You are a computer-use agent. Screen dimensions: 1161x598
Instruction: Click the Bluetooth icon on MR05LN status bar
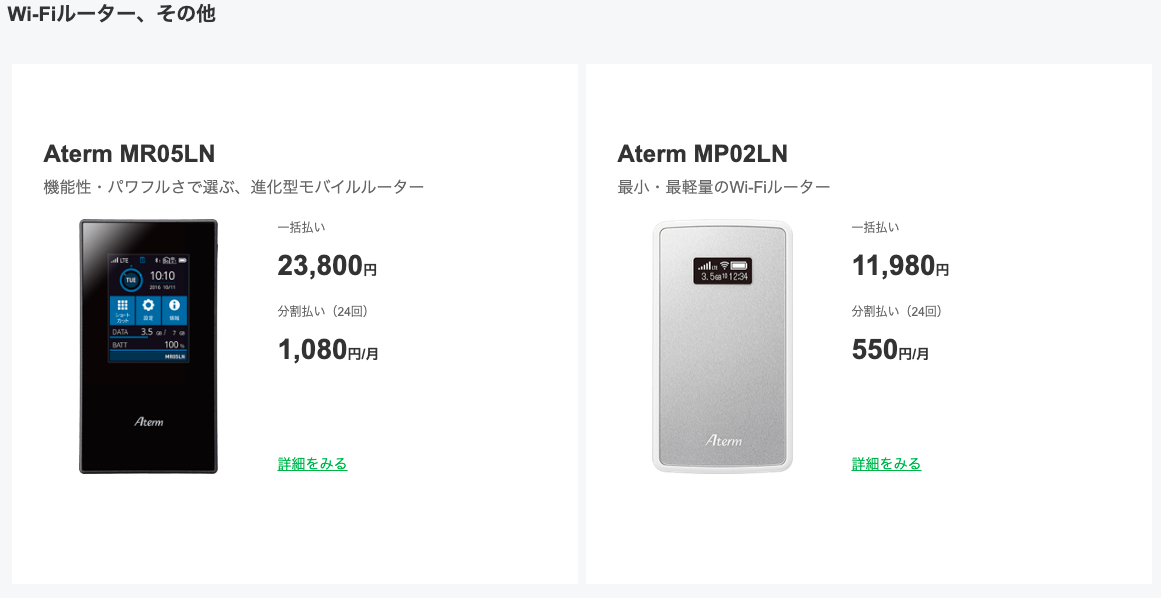(x=157, y=260)
